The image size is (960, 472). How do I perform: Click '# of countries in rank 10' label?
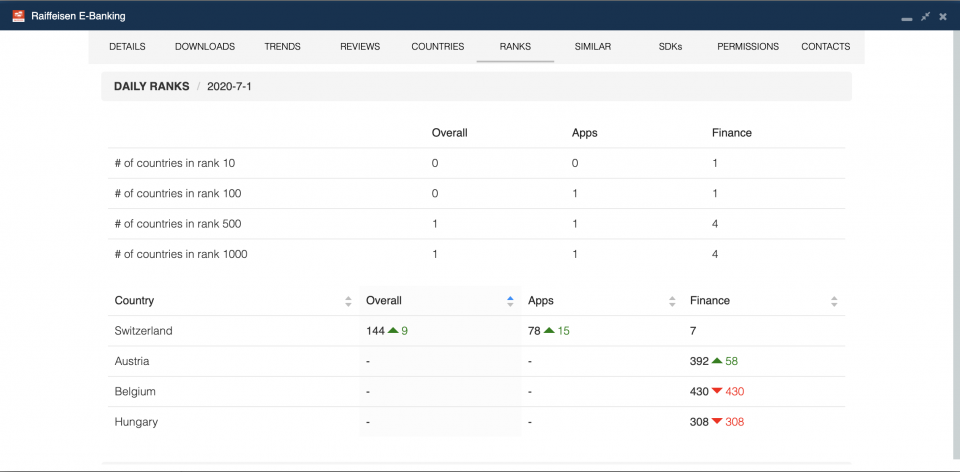[x=175, y=163]
